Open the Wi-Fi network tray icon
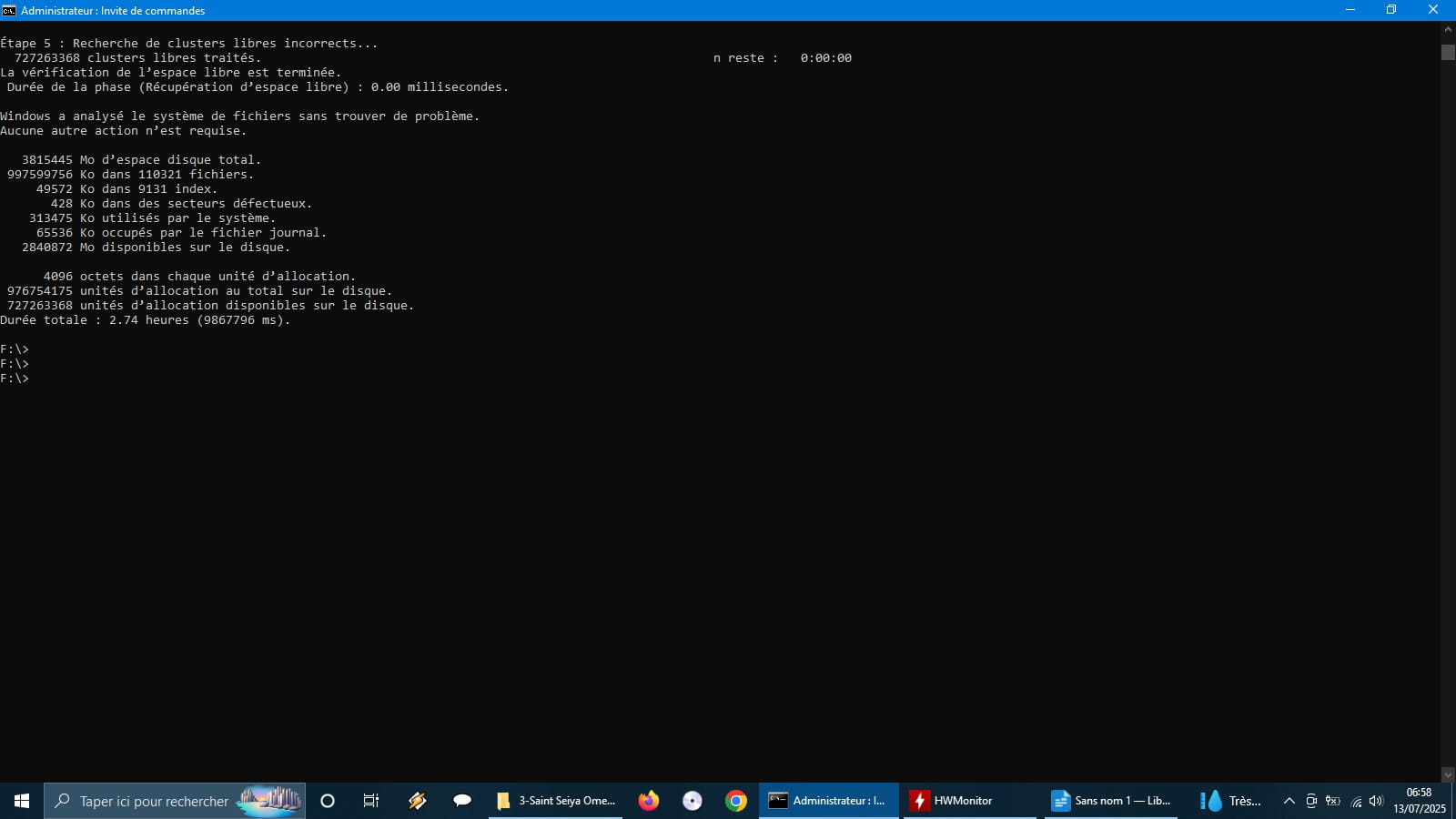The width and height of the screenshot is (1456, 819). coord(1356,802)
